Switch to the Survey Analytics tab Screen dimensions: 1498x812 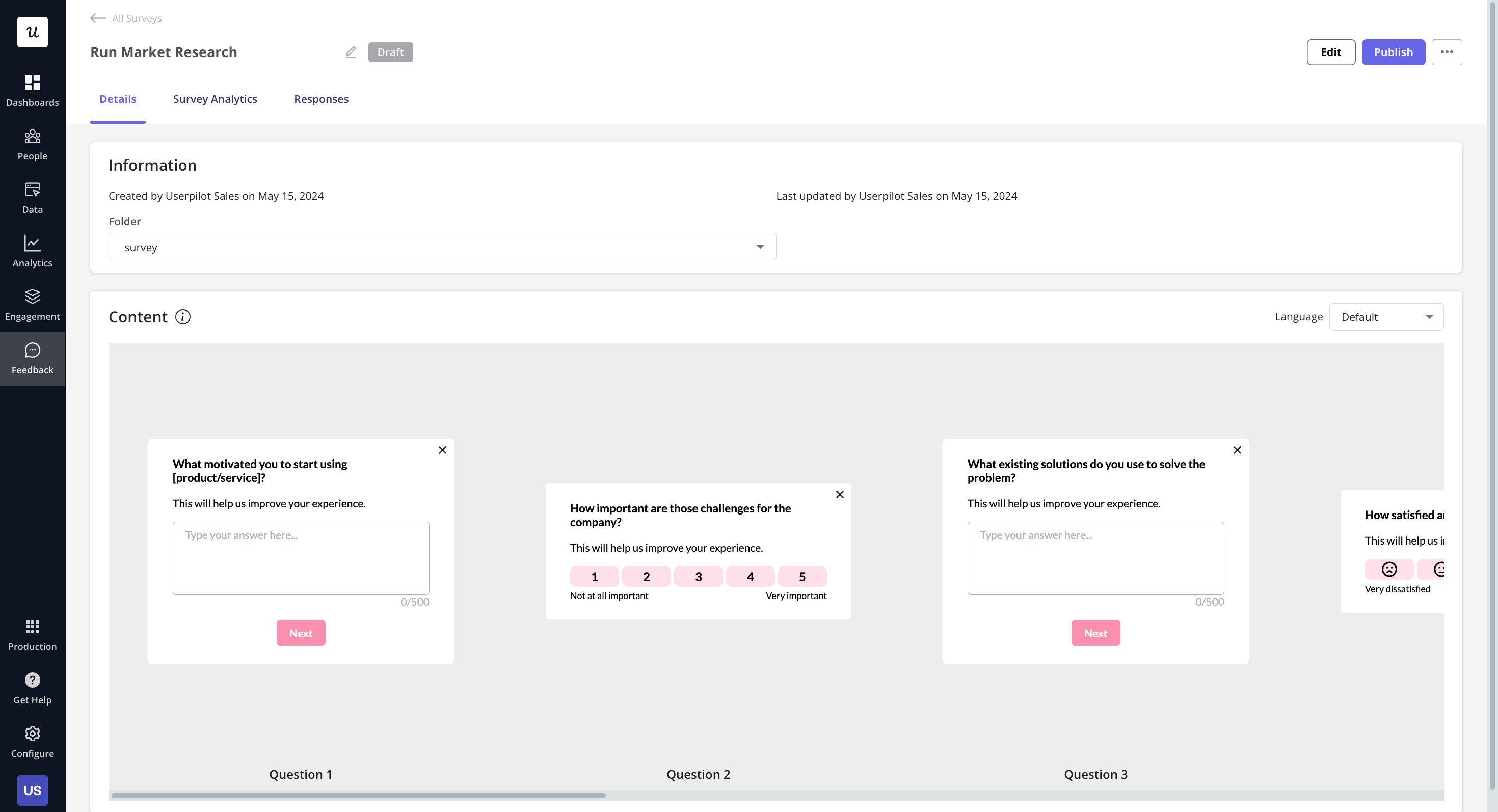[x=215, y=99]
